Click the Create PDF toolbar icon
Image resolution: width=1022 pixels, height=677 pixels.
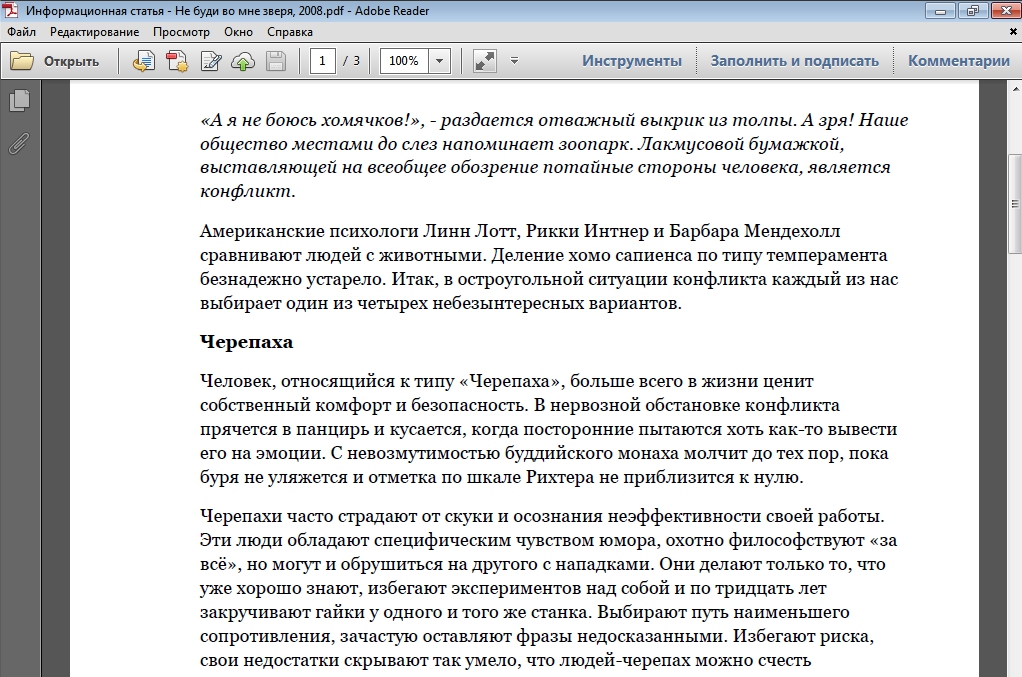click(177, 61)
